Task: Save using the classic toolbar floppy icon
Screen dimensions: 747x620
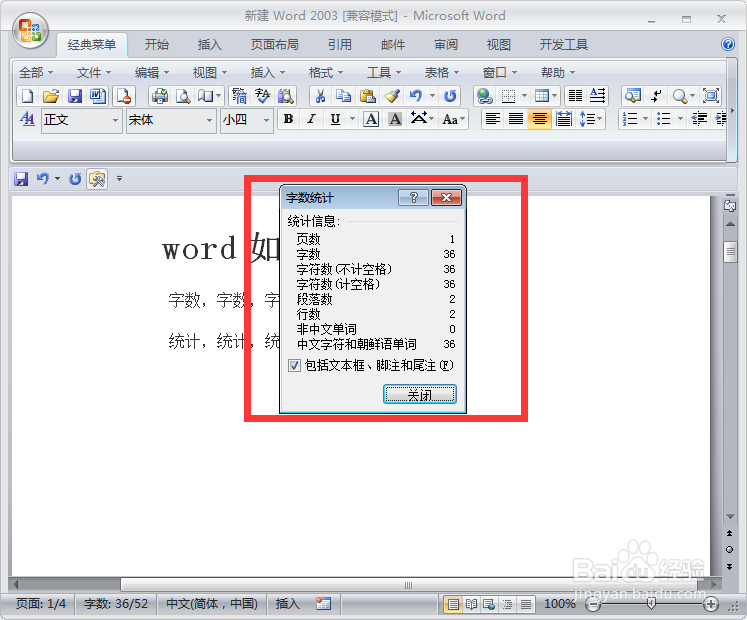Action: 75,96
